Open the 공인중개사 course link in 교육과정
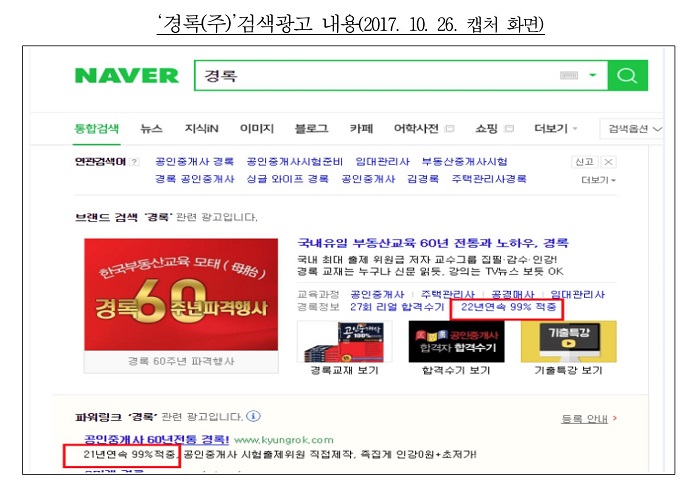 377,295
